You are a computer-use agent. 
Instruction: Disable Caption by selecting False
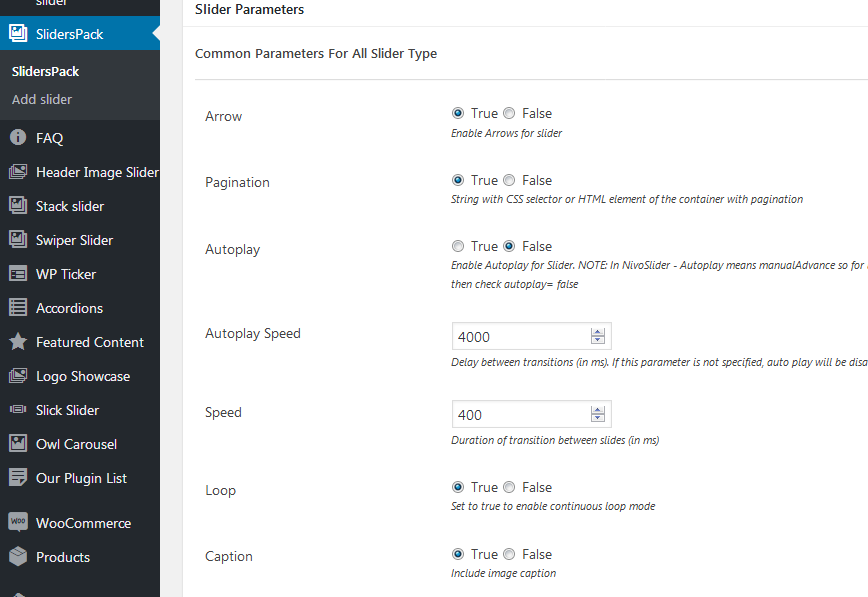pyautogui.click(x=510, y=554)
